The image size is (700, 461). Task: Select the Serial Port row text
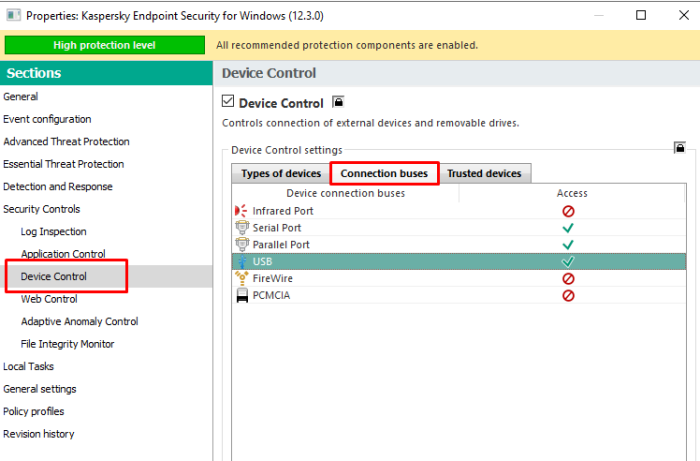coord(277,228)
